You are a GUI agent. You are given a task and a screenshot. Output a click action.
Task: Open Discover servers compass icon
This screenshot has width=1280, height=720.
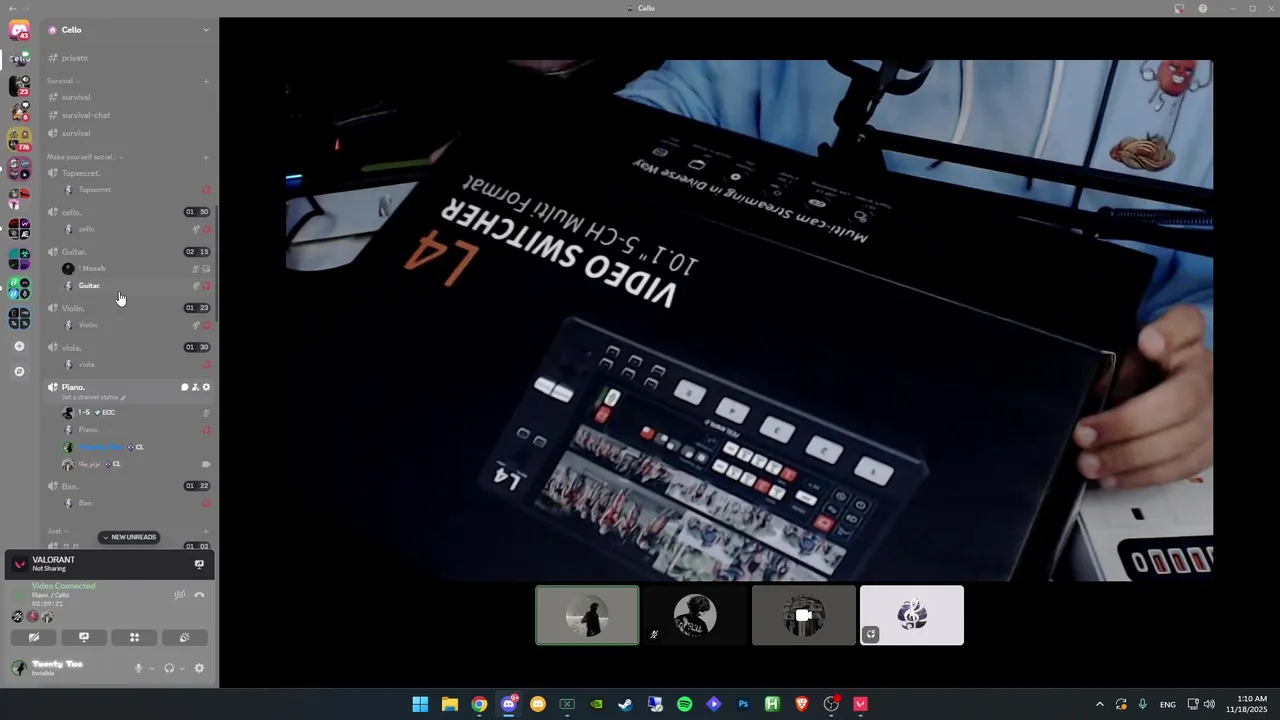[x=19, y=371]
